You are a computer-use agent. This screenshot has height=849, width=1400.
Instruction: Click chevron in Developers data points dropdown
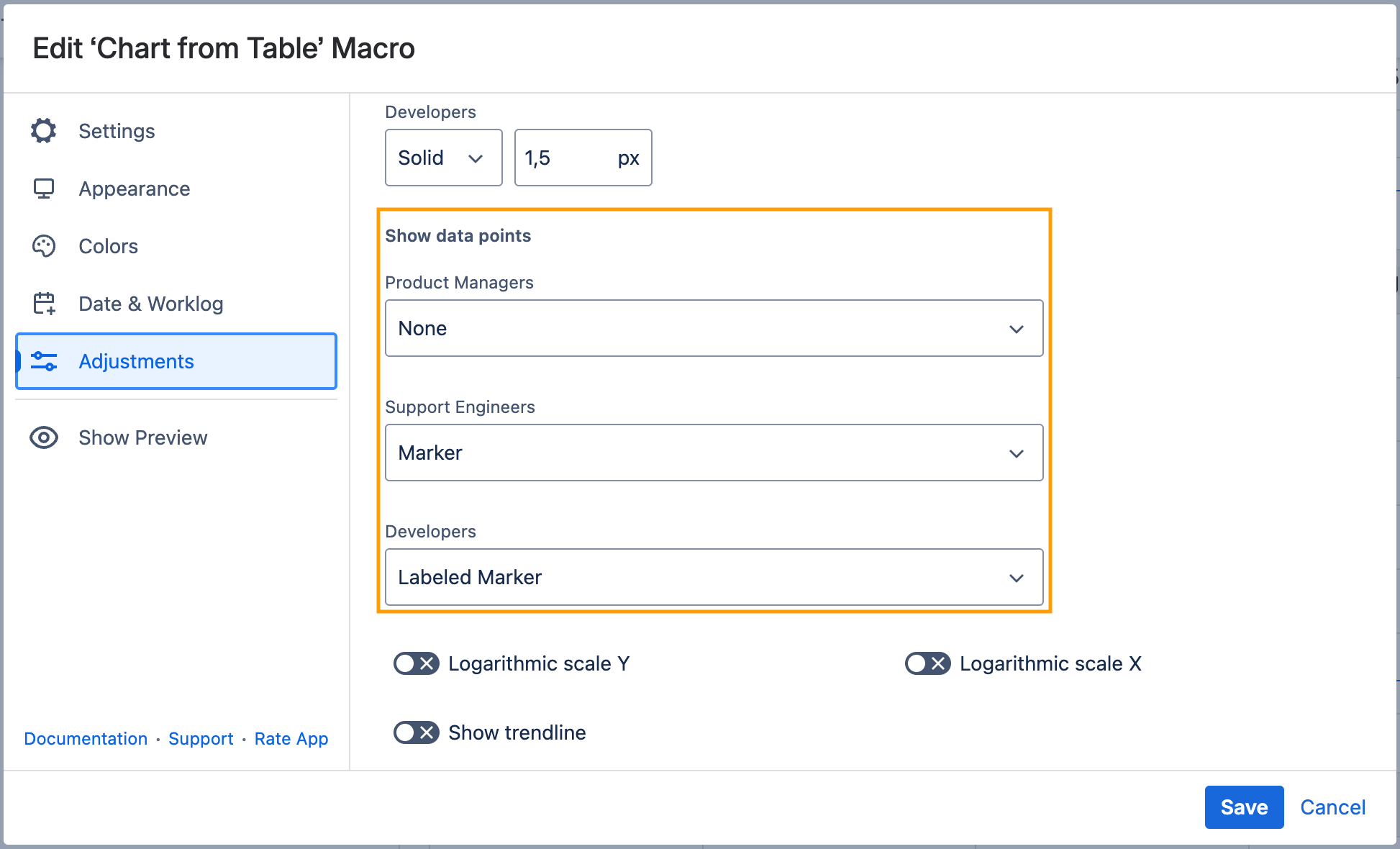pos(1016,578)
